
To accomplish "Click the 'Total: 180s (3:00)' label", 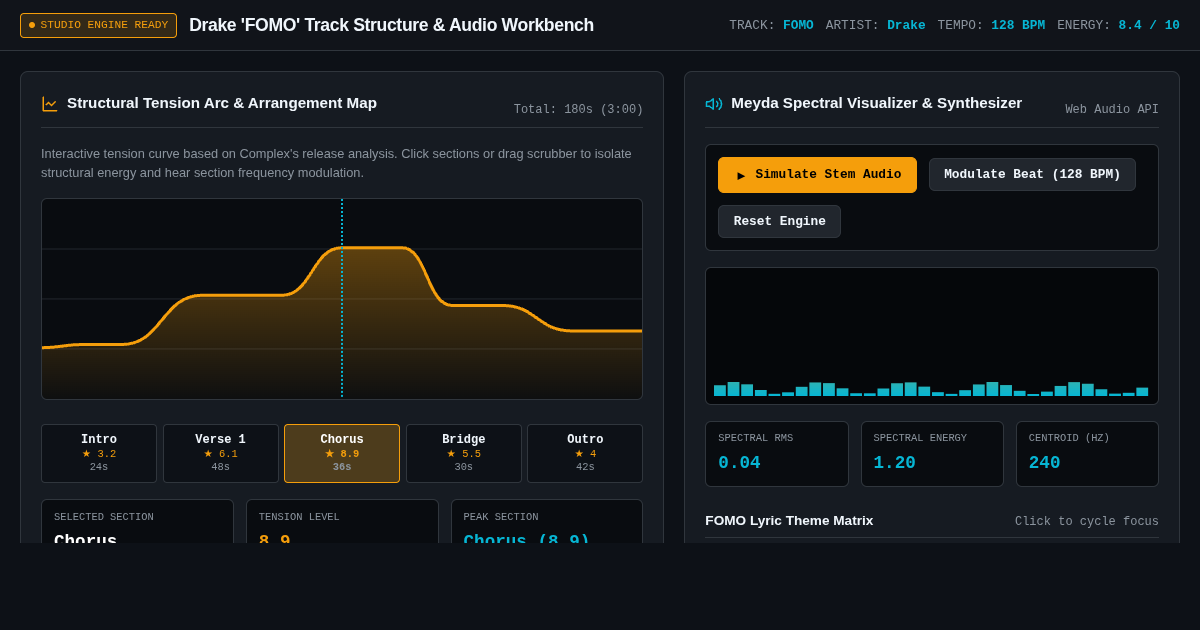I will [578, 109].
